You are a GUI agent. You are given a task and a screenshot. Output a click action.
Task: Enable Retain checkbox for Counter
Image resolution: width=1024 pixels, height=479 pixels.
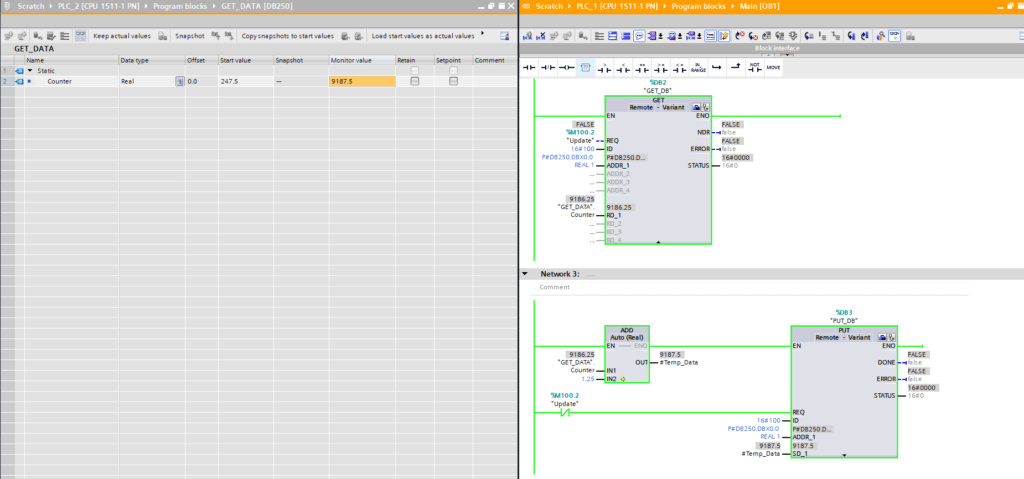click(x=415, y=81)
